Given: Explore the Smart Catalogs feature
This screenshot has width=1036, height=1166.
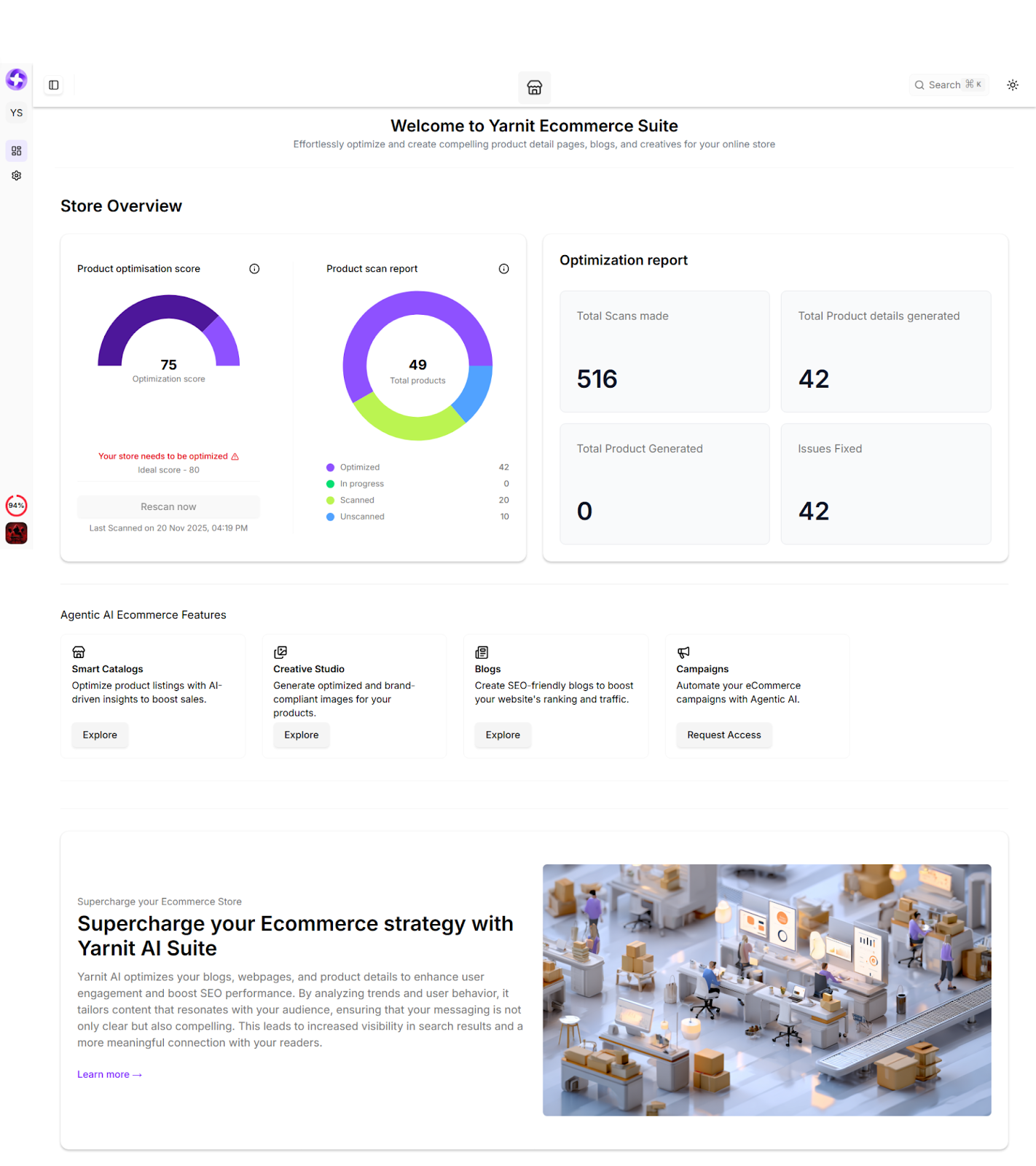Looking at the screenshot, I should [x=100, y=735].
